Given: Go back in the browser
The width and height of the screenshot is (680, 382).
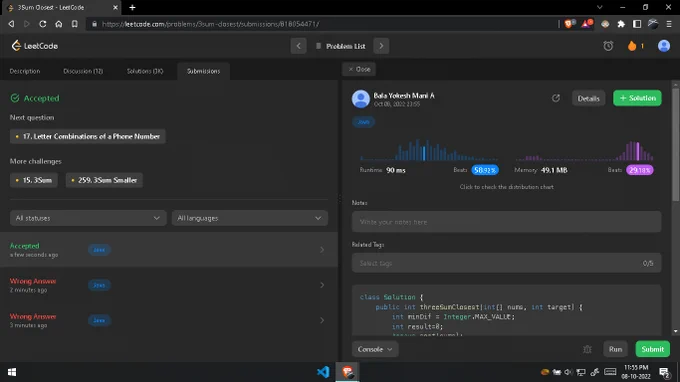Looking at the screenshot, I should 11,24.
